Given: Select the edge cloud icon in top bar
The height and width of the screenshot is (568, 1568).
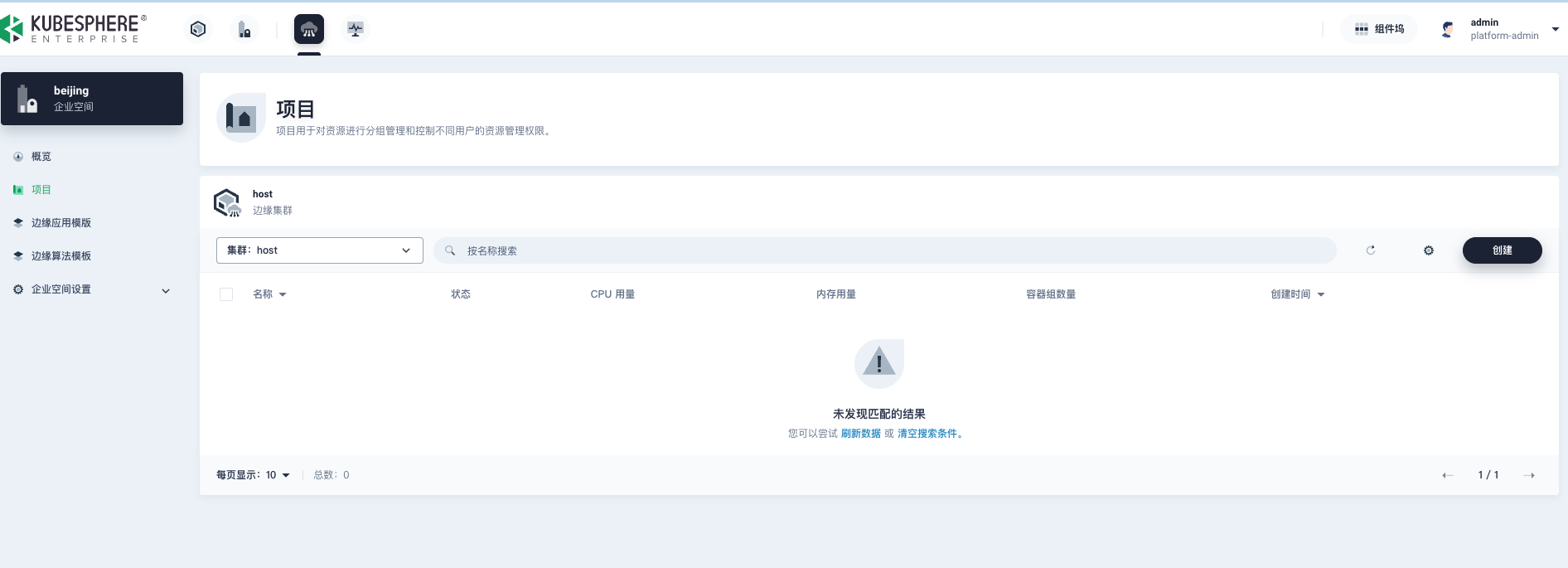Looking at the screenshot, I should [x=309, y=29].
